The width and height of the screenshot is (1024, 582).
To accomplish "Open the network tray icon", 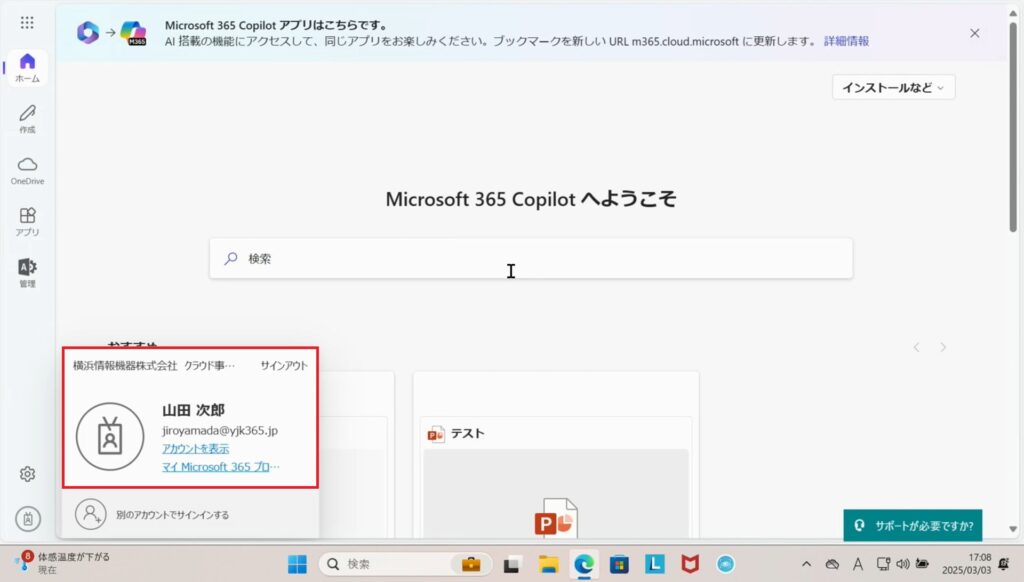I will 884,564.
